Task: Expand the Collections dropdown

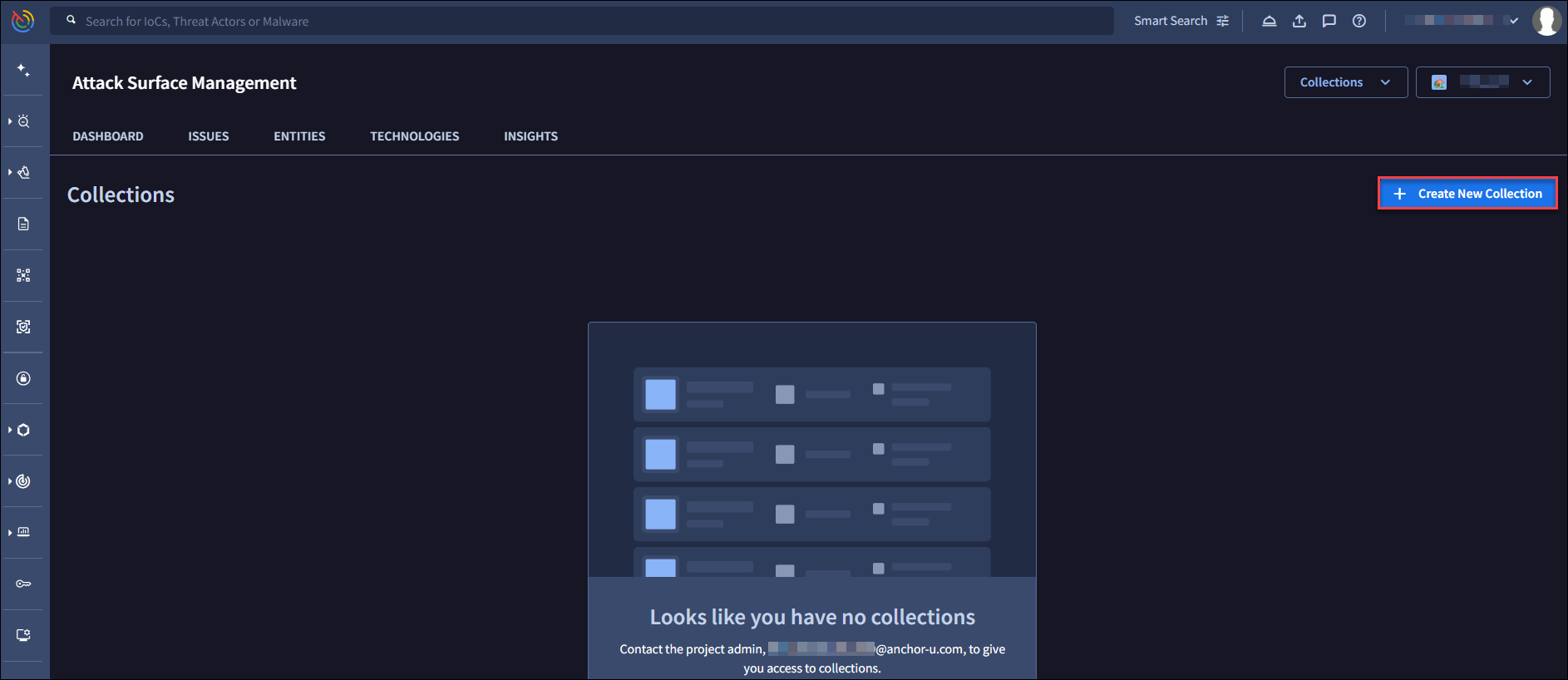Action: coord(1345,82)
